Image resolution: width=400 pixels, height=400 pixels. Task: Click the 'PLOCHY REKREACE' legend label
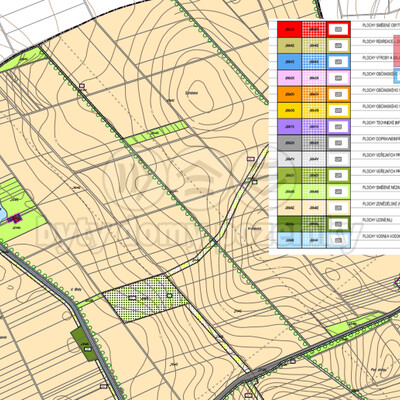click(x=378, y=41)
